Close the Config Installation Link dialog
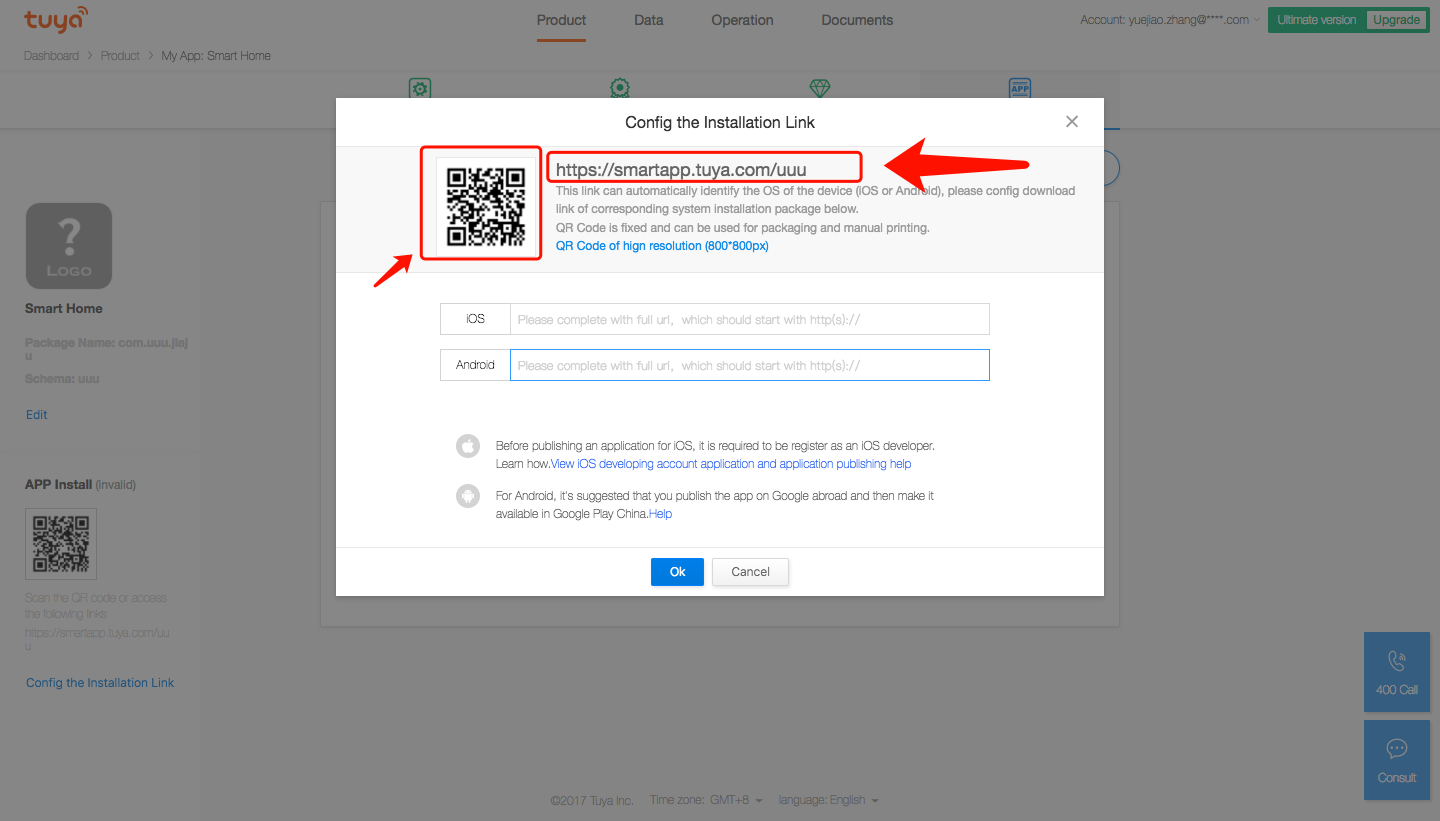The width and height of the screenshot is (1440, 821). pos(1072,122)
